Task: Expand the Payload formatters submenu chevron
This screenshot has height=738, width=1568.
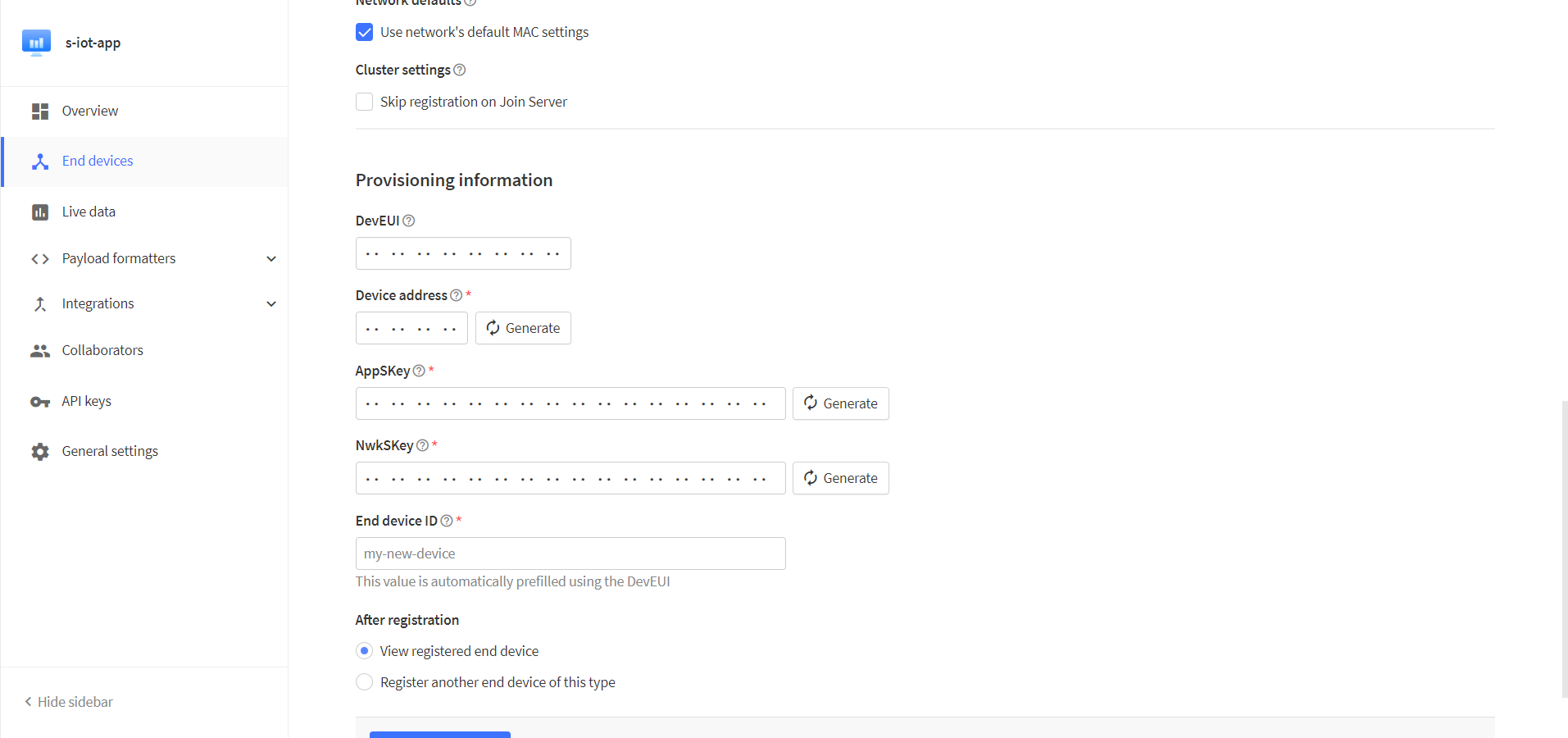Action: tap(271, 259)
